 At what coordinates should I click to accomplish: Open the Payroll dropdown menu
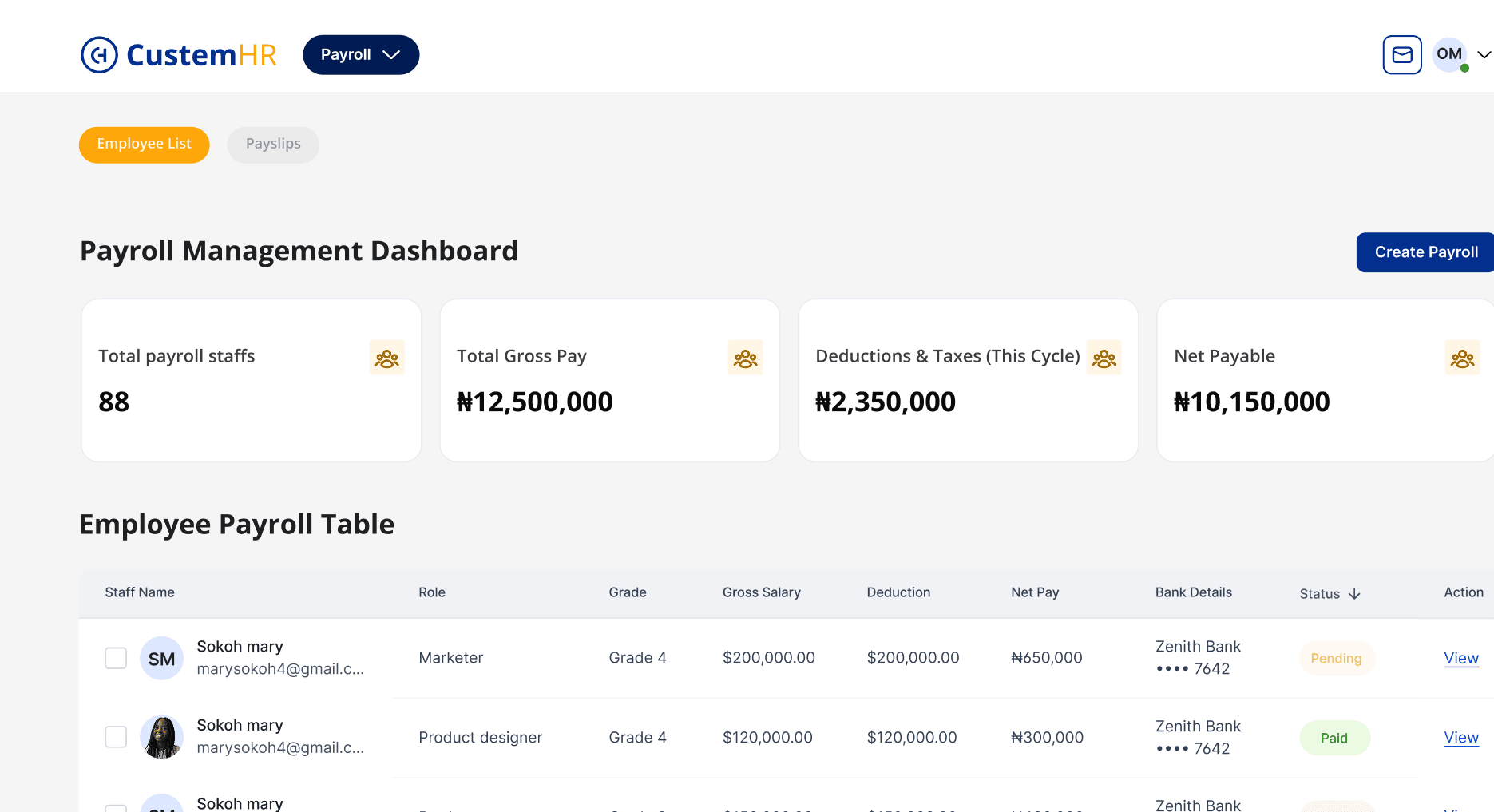click(361, 55)
